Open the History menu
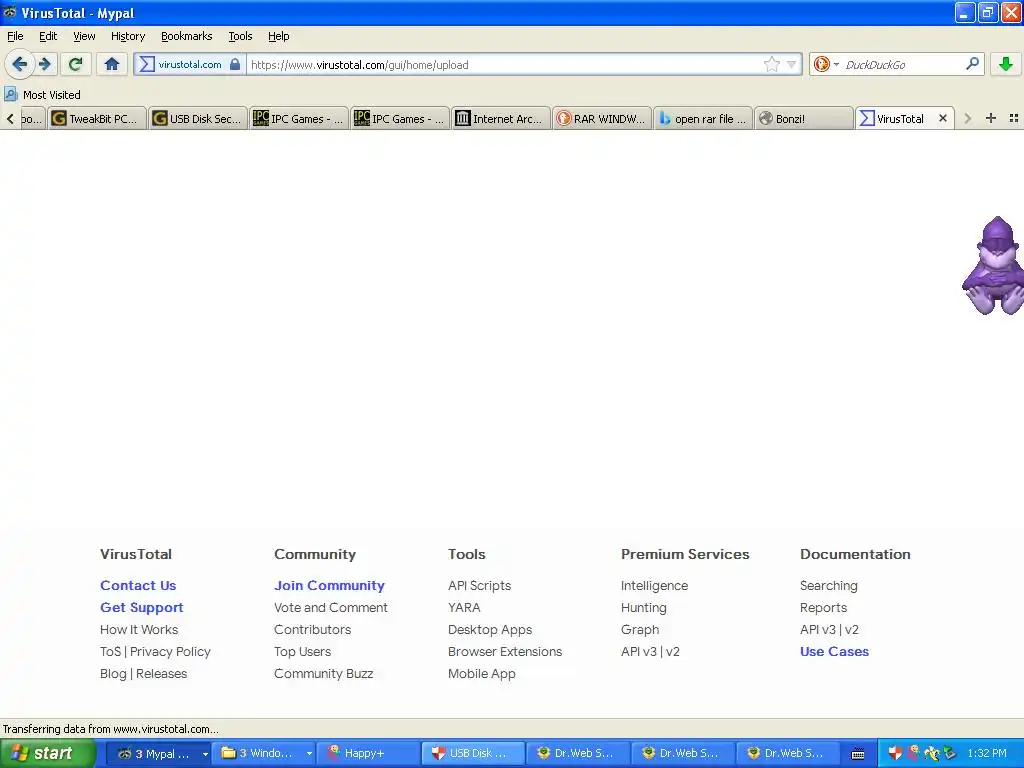 click(x=128, y=36)
